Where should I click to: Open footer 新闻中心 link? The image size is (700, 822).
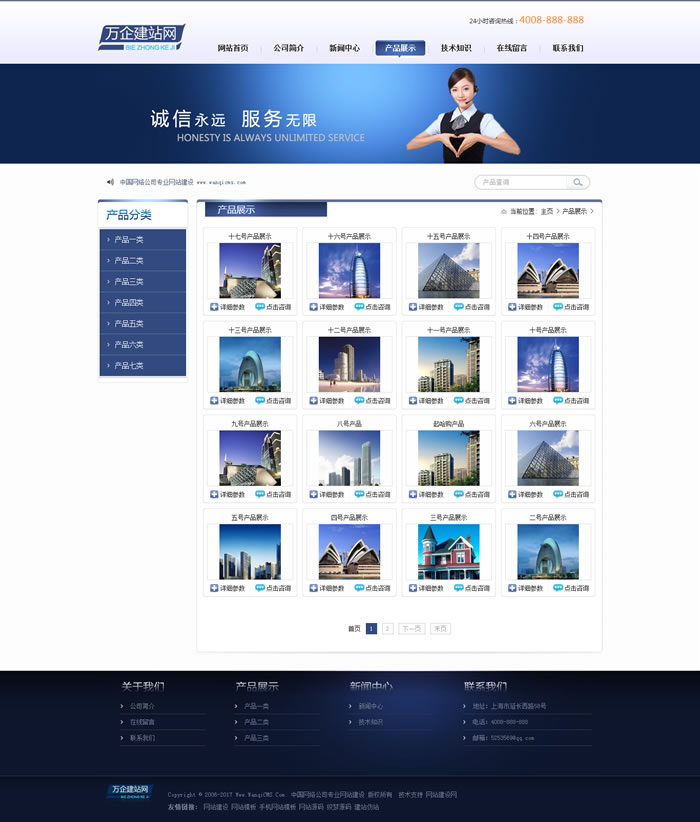coord(371,706)
